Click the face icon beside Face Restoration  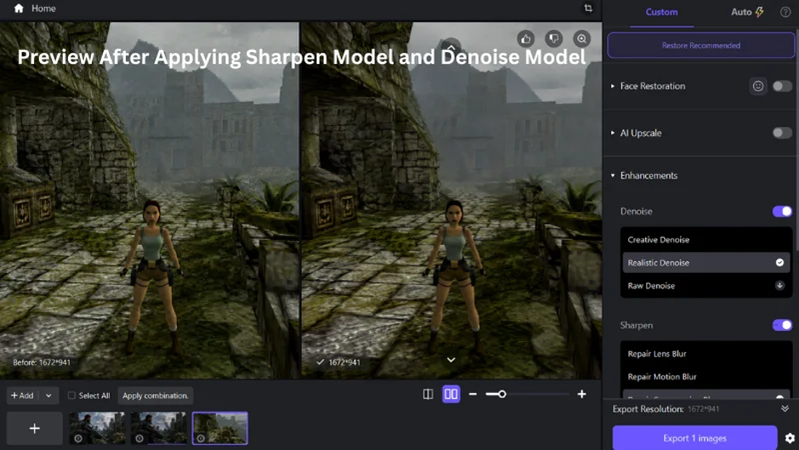758,86
